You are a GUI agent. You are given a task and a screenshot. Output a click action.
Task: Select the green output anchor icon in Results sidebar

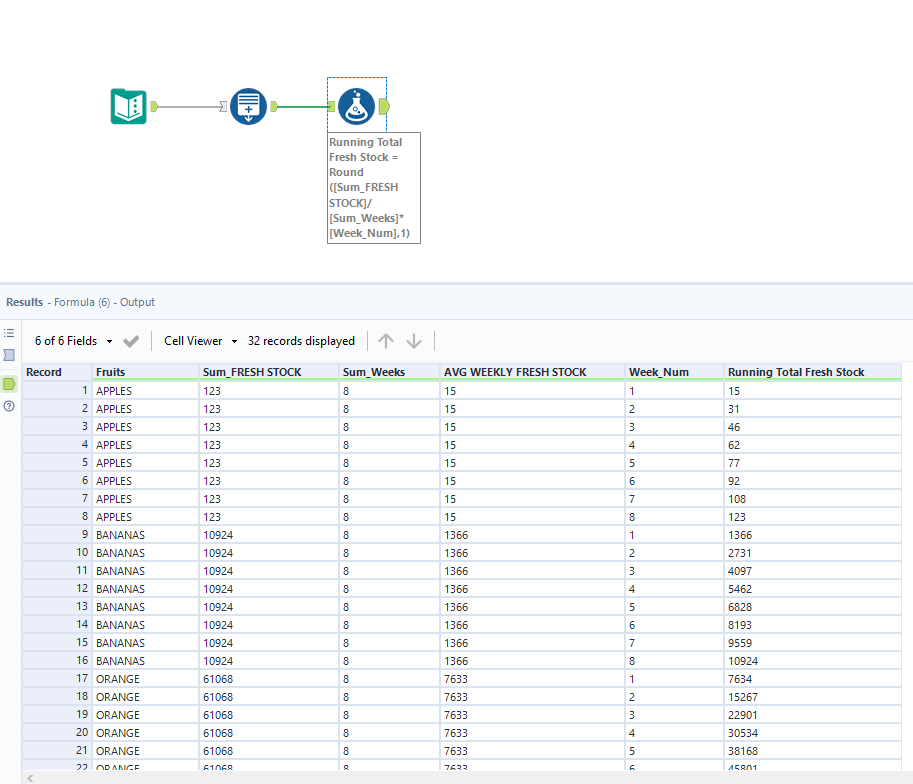(x=9, y=382)
